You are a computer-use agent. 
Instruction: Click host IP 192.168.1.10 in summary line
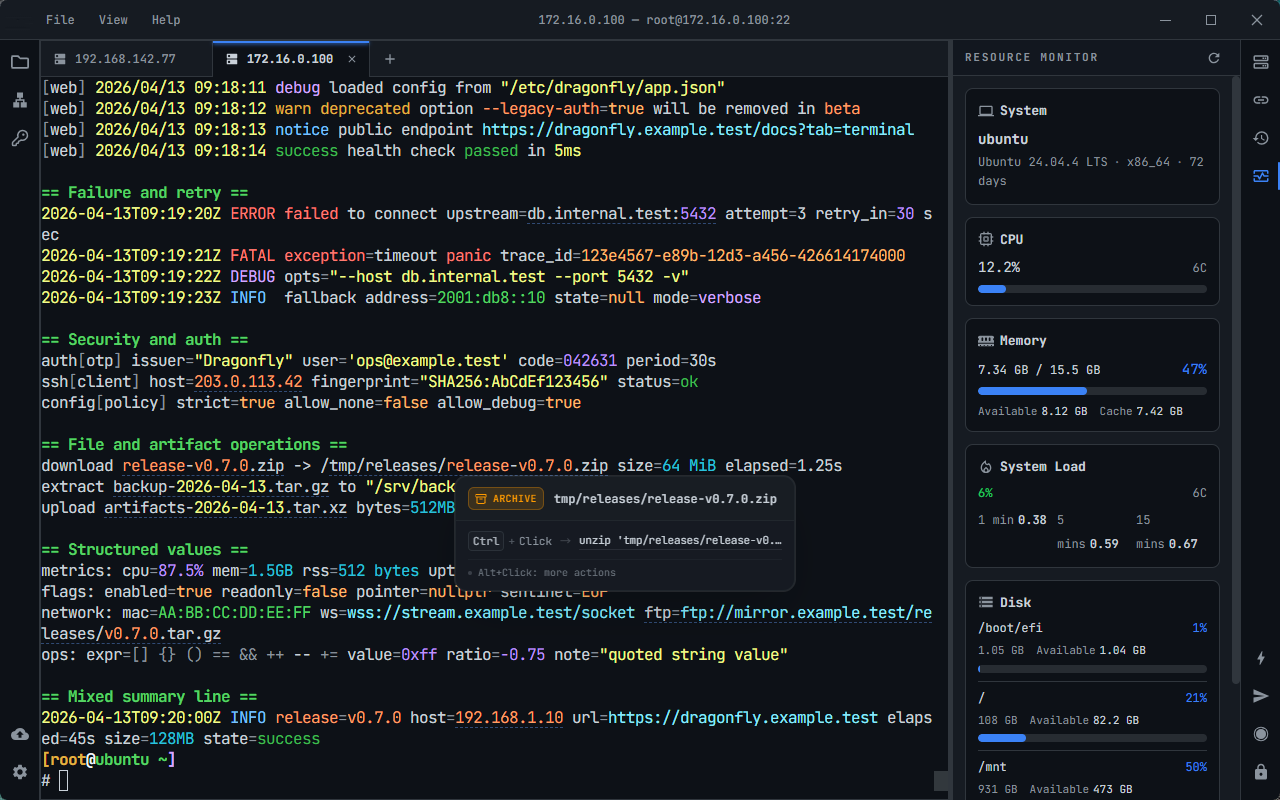click(509, 718)
